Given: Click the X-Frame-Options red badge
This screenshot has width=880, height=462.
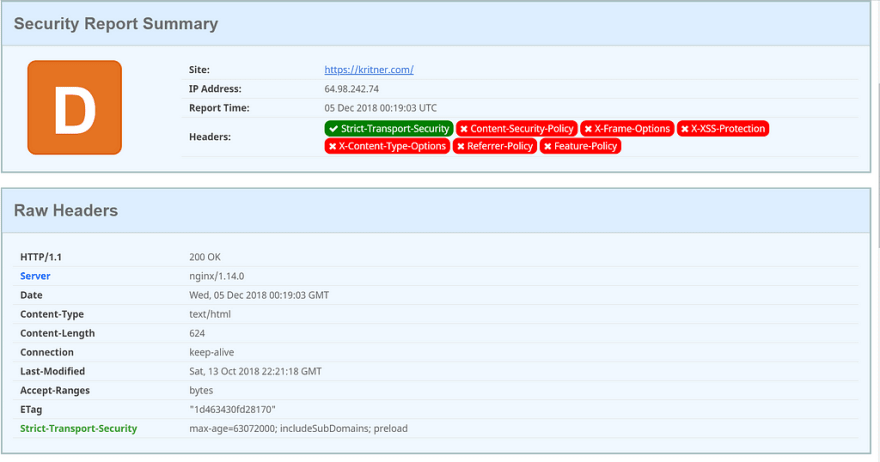Looking at the screenshot, I should coord(627,129).
